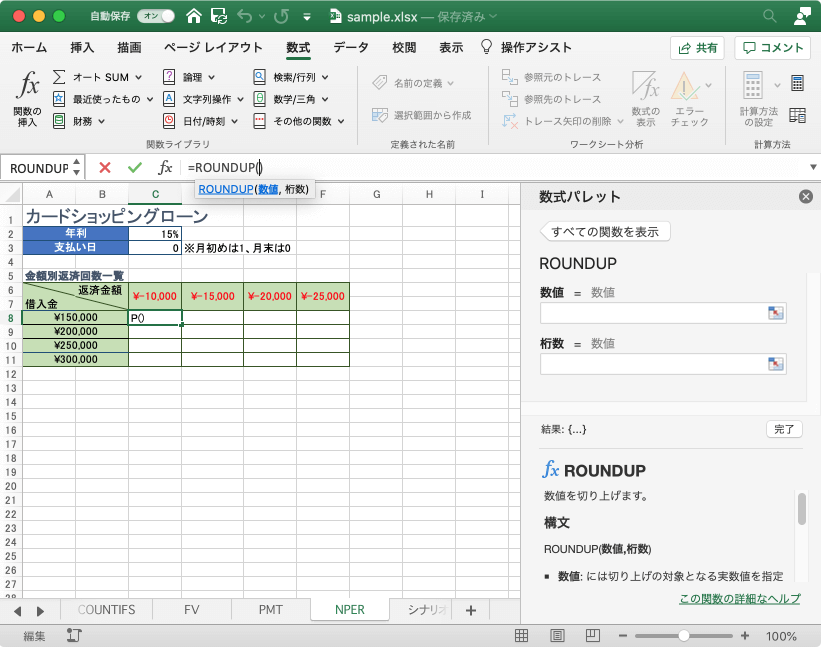The height and width of the screenshot is (647, 821).
Task: Click the save icon in title bar
Action: (219, 16)
